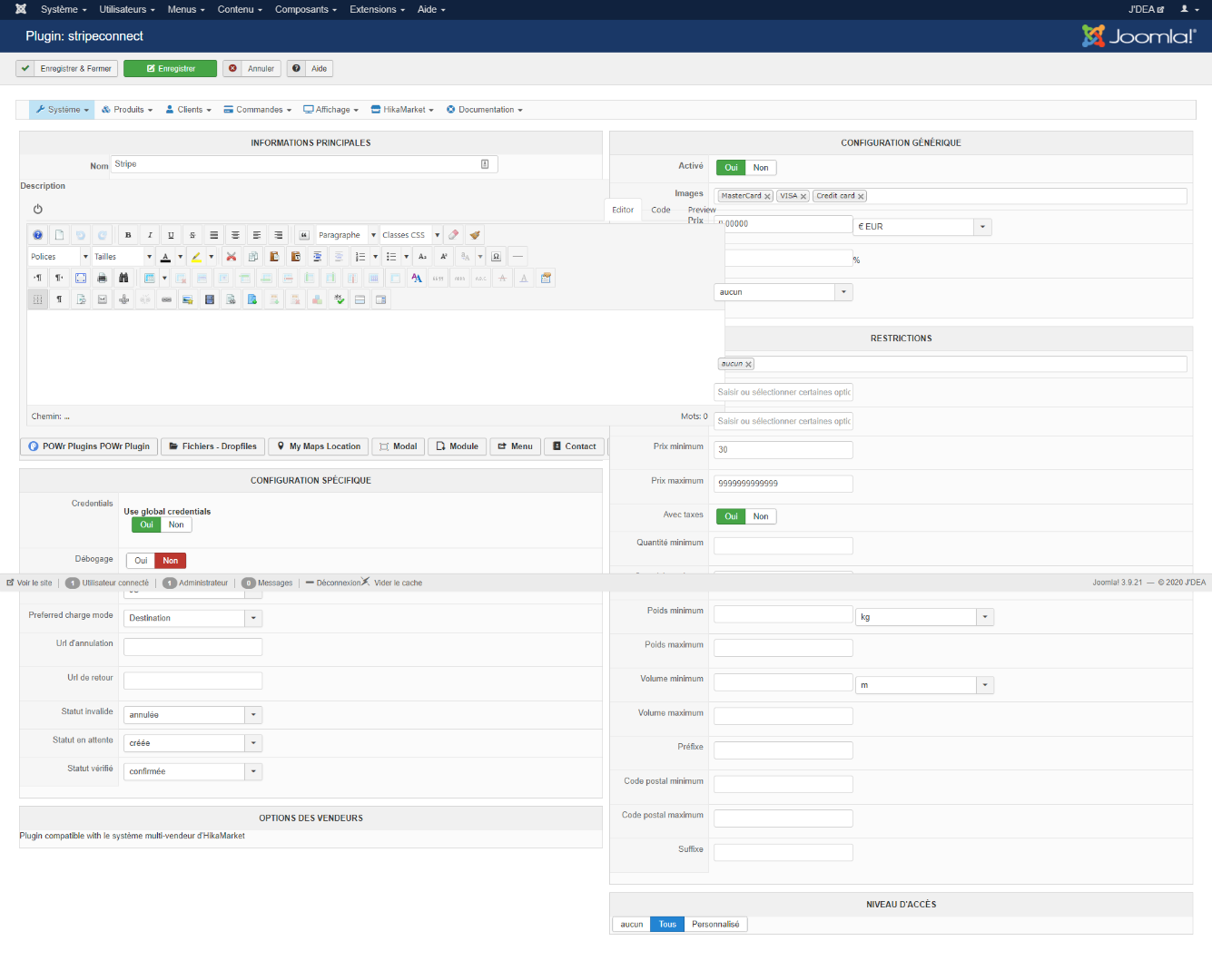Underline text using the editor toolbar

point(171,235)
